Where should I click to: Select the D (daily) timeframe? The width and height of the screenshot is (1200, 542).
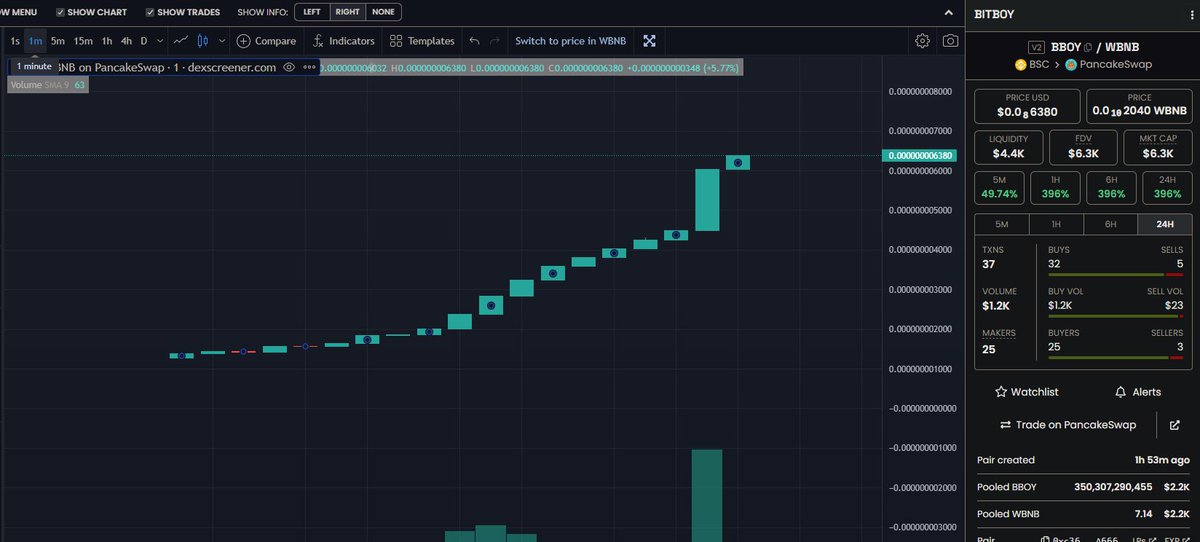[x=144, y=41]
